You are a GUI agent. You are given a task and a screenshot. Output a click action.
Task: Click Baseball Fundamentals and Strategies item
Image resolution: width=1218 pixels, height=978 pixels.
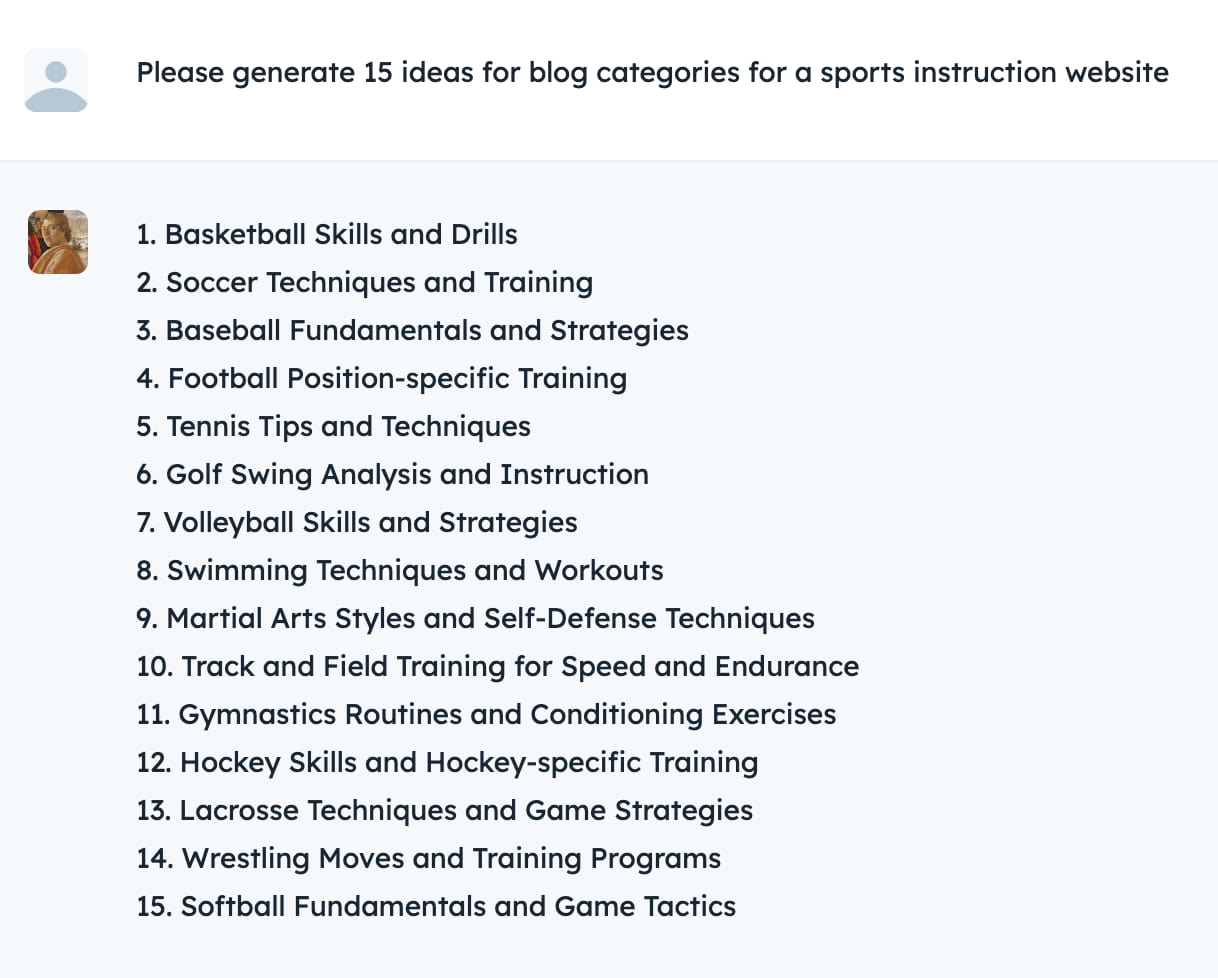(412, 330)
